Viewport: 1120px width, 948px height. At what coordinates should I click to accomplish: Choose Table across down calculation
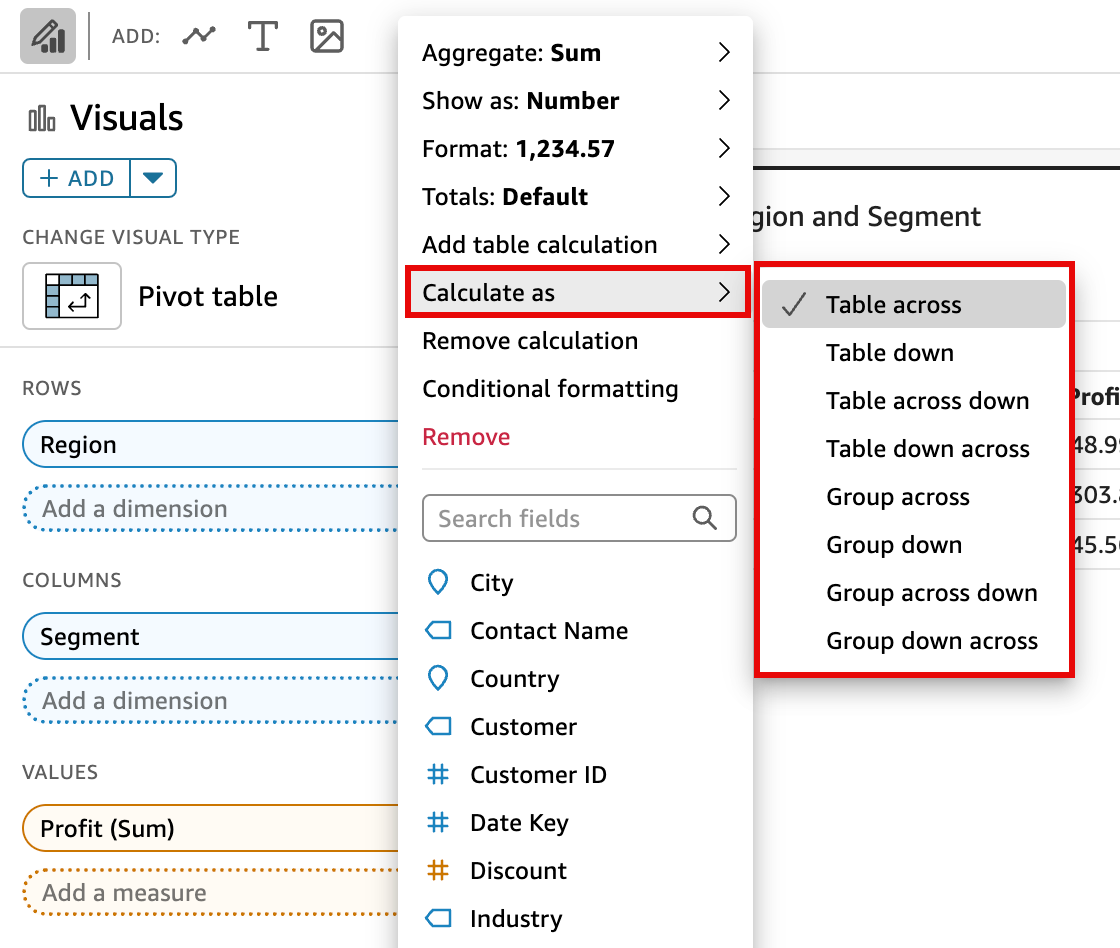click(928, 401)
